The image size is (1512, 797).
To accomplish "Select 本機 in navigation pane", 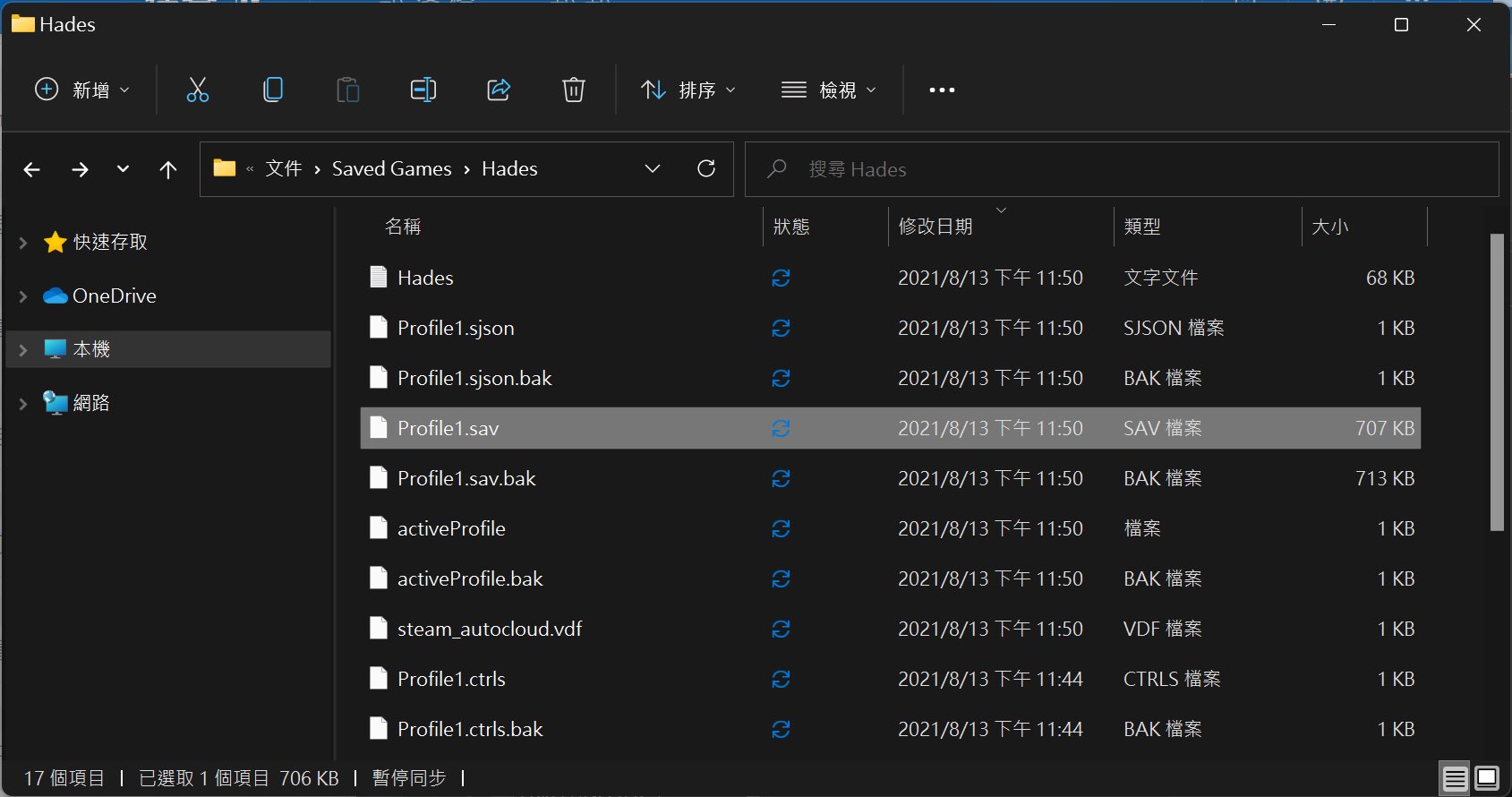I will (x=91, y=349).
